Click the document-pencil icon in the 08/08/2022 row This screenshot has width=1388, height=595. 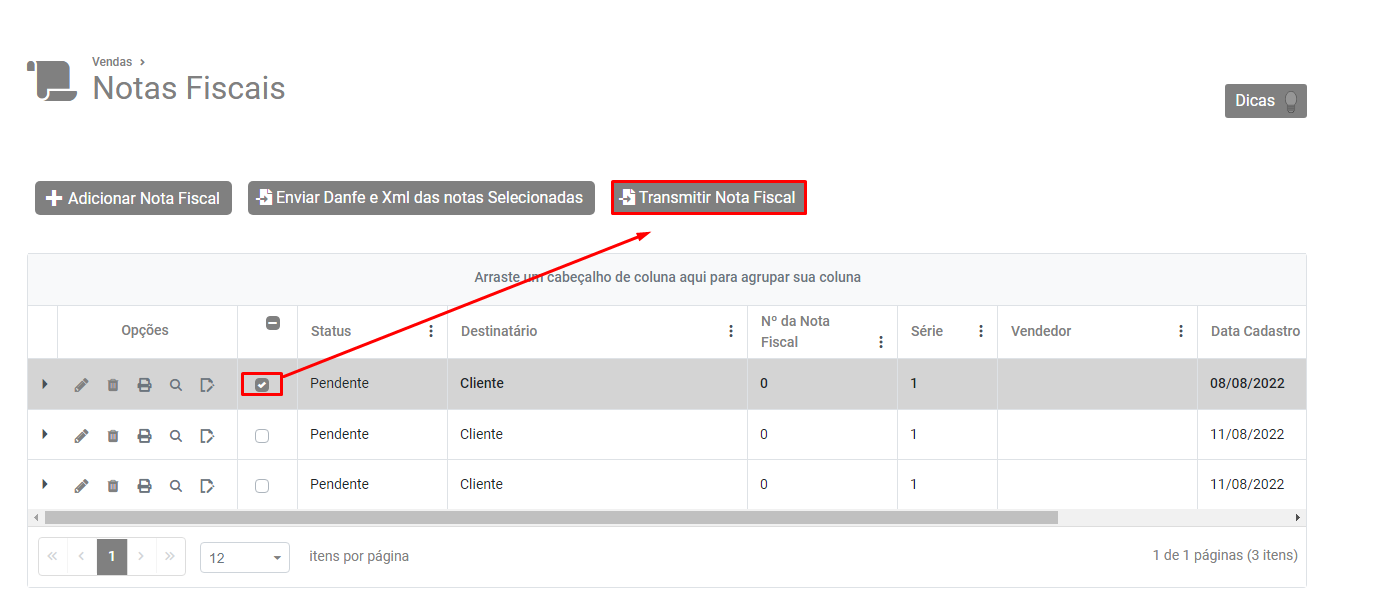click(207, 385)
